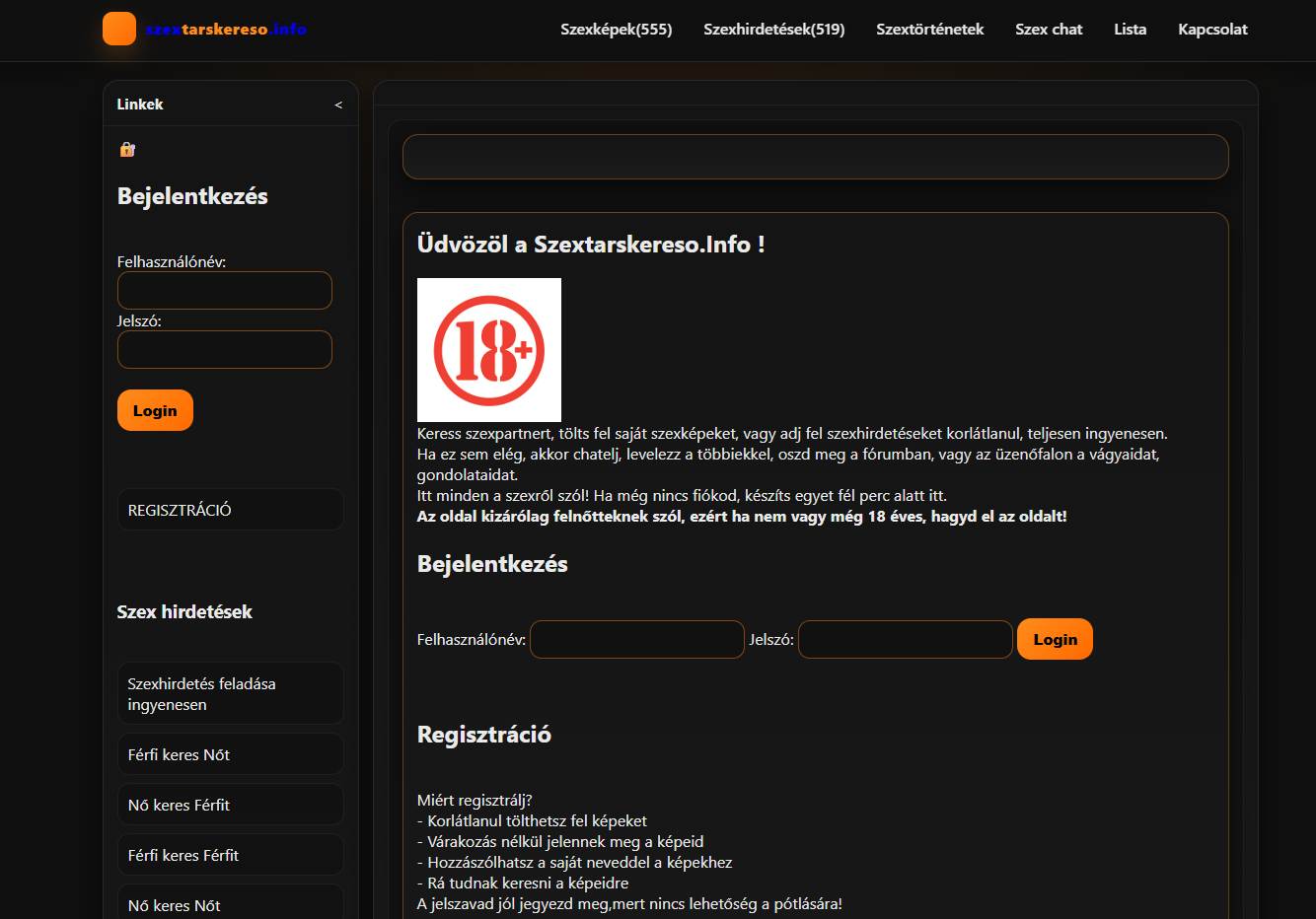1316x919 pixels.
Task: Click the orange square site logo
Action: point(119,29)
